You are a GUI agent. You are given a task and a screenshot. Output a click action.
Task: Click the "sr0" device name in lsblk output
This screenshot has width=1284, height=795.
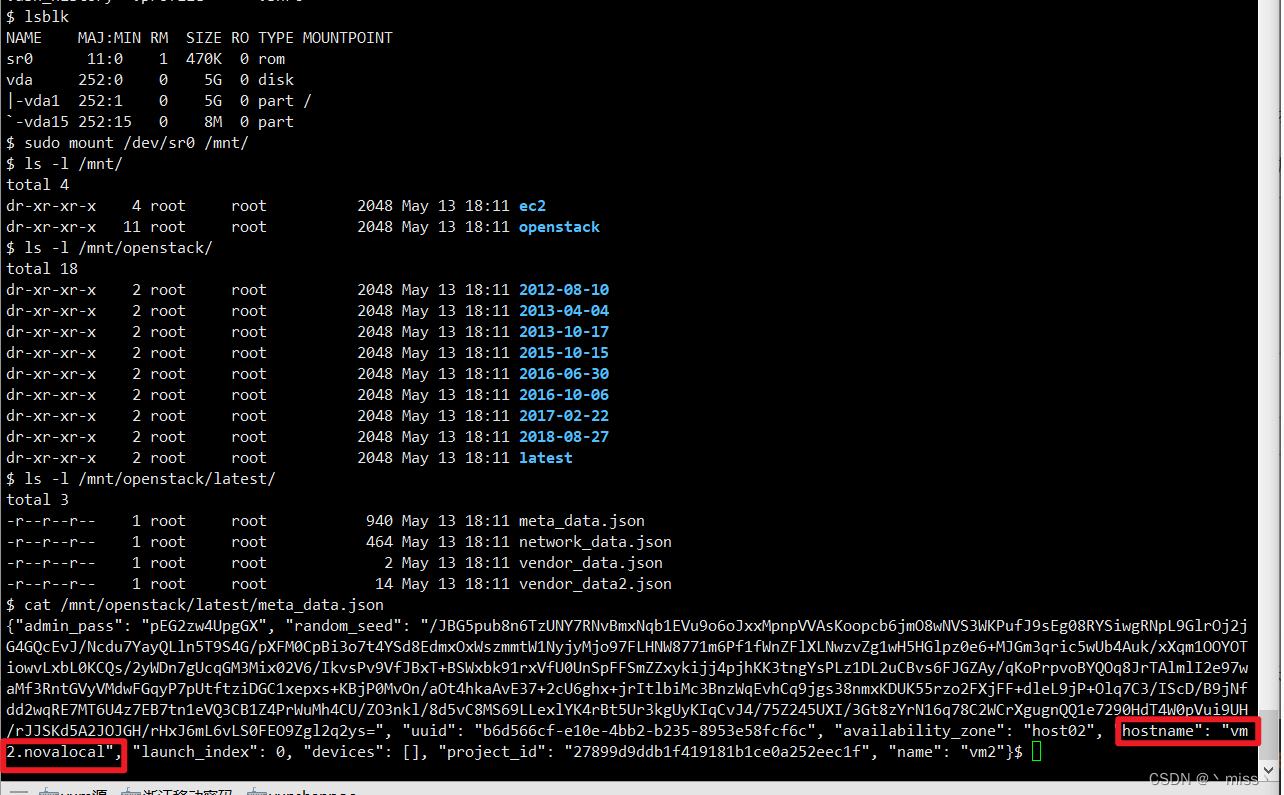tap(19, 59)
